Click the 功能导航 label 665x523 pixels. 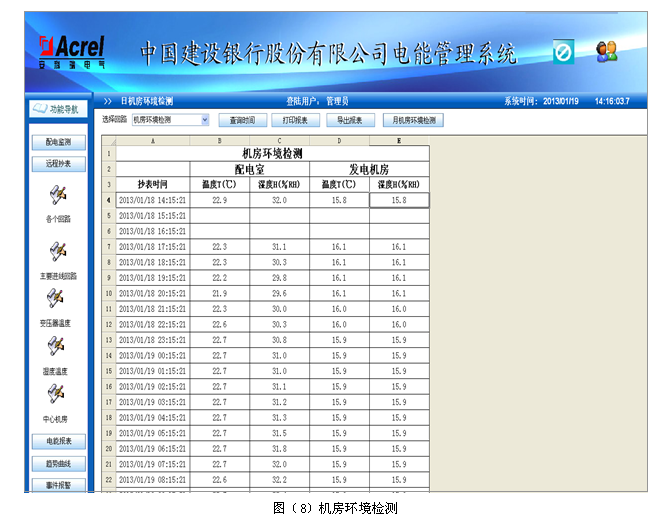tap(64, 109)
